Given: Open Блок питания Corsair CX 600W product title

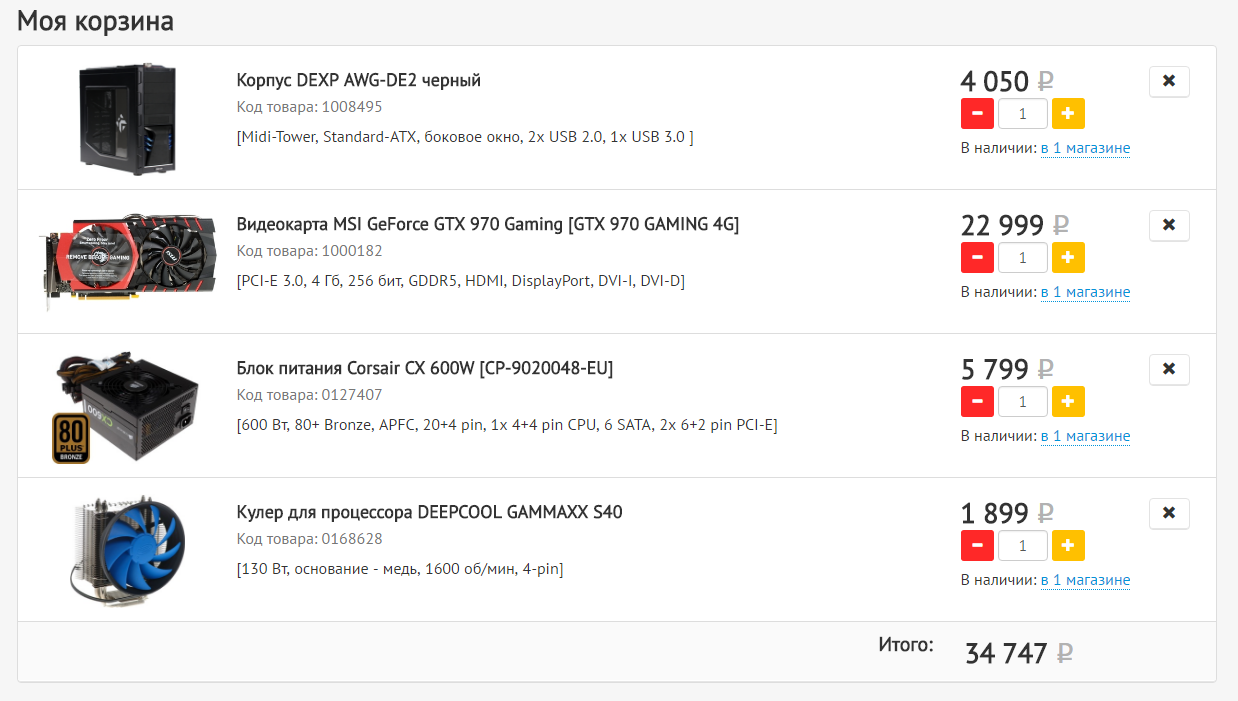Looking at the screenshot, I should point(425,368).
